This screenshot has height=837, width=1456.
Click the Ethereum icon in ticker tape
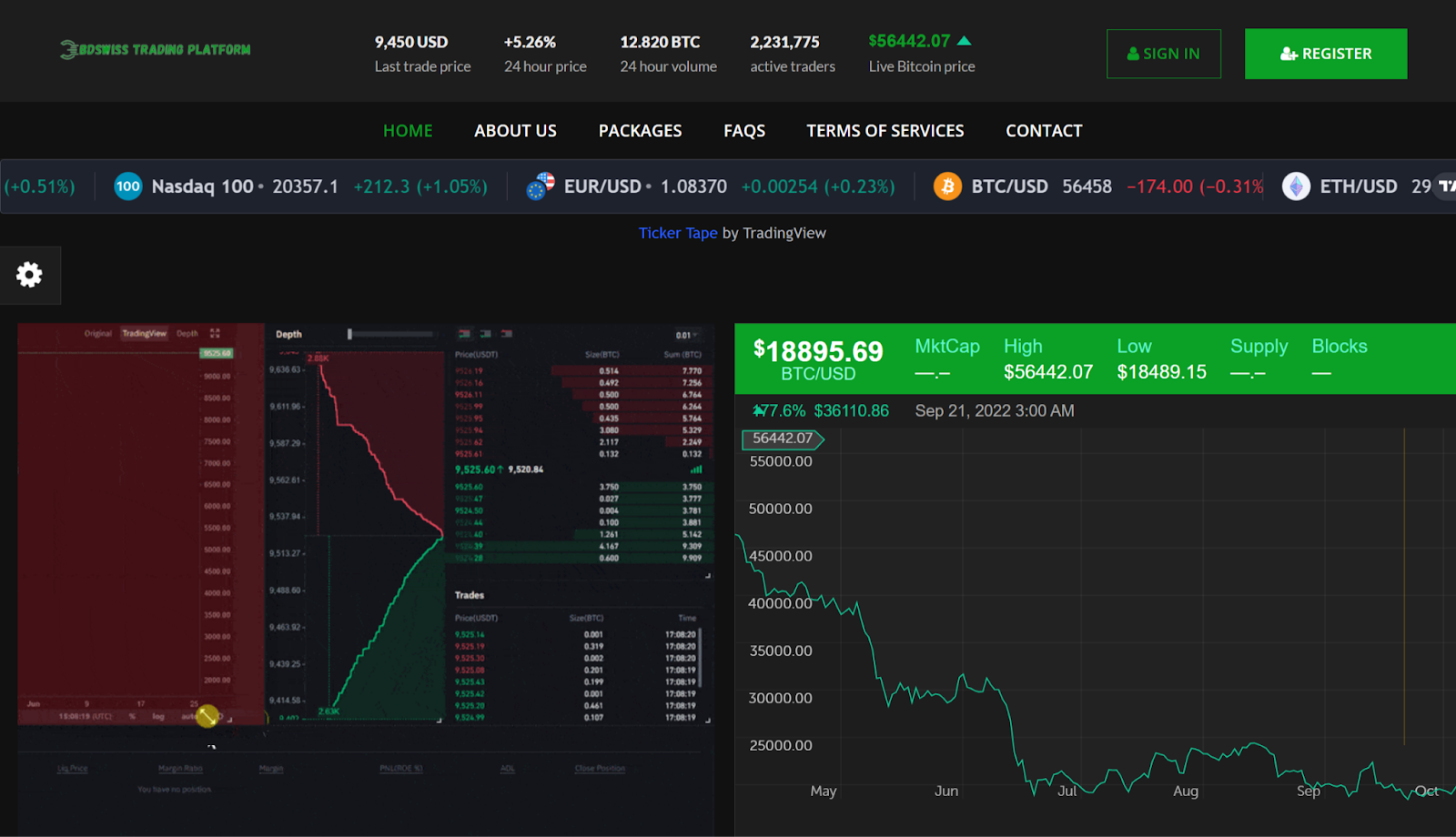(1296, 187)
